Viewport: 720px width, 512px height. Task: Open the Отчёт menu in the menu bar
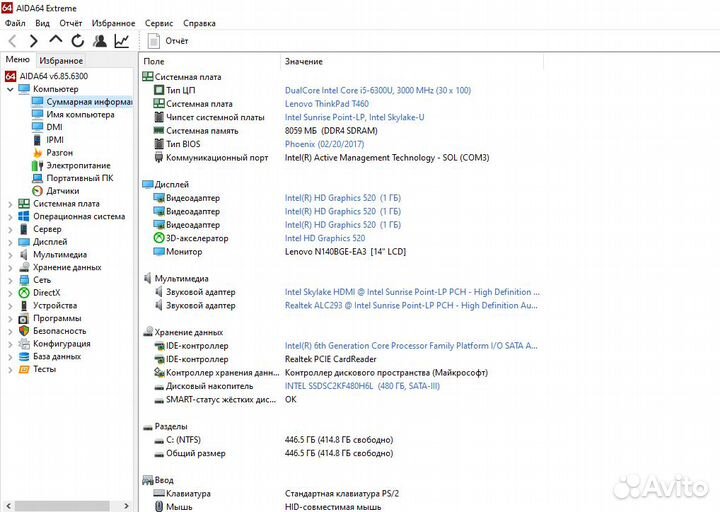coord(71,23)
